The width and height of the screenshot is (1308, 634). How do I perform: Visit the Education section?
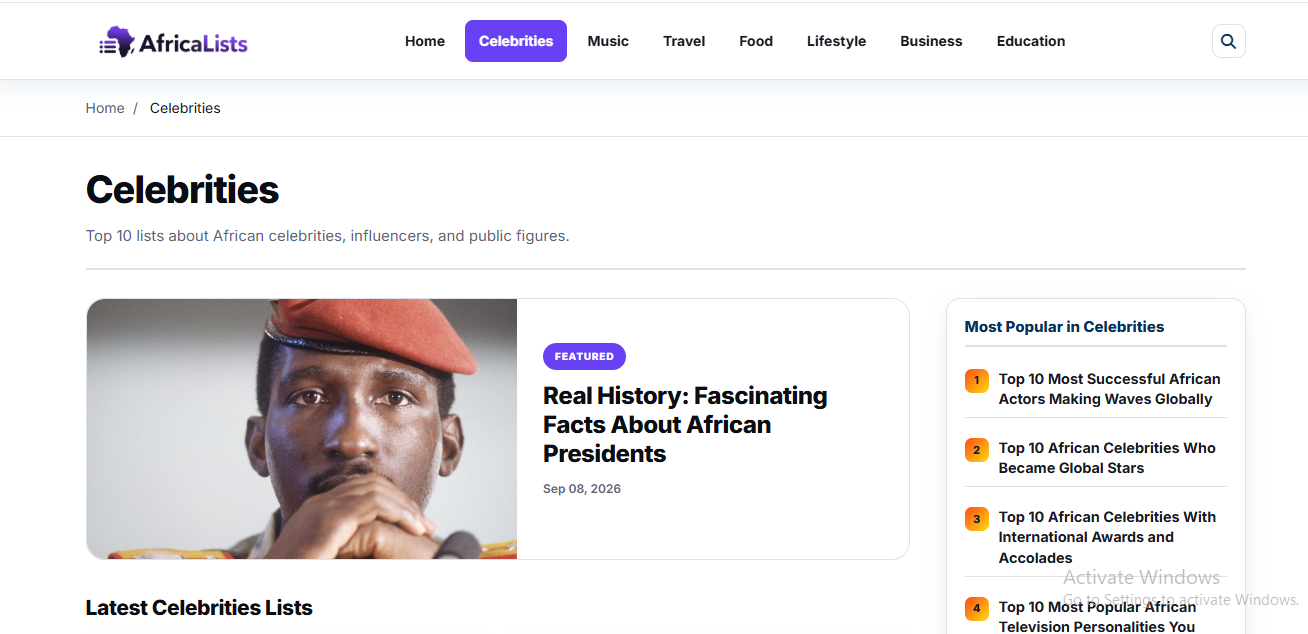pyautogui.click(x=1031, y=41)
